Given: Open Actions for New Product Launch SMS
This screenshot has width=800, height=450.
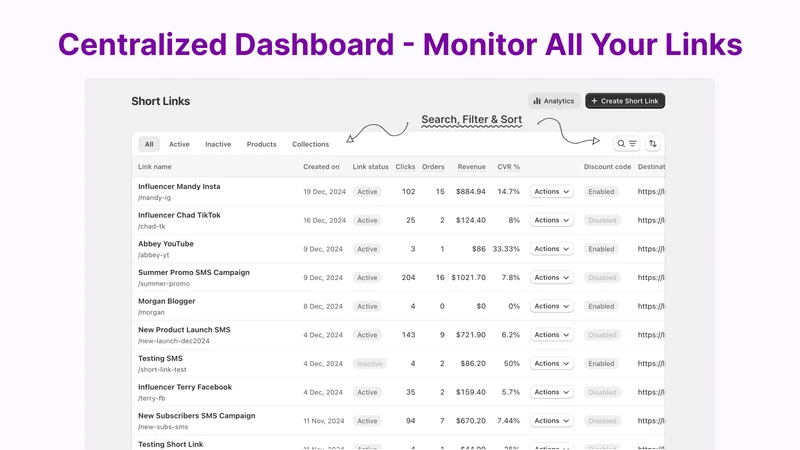Looking at the screenshot, I should tap(552, 335).
